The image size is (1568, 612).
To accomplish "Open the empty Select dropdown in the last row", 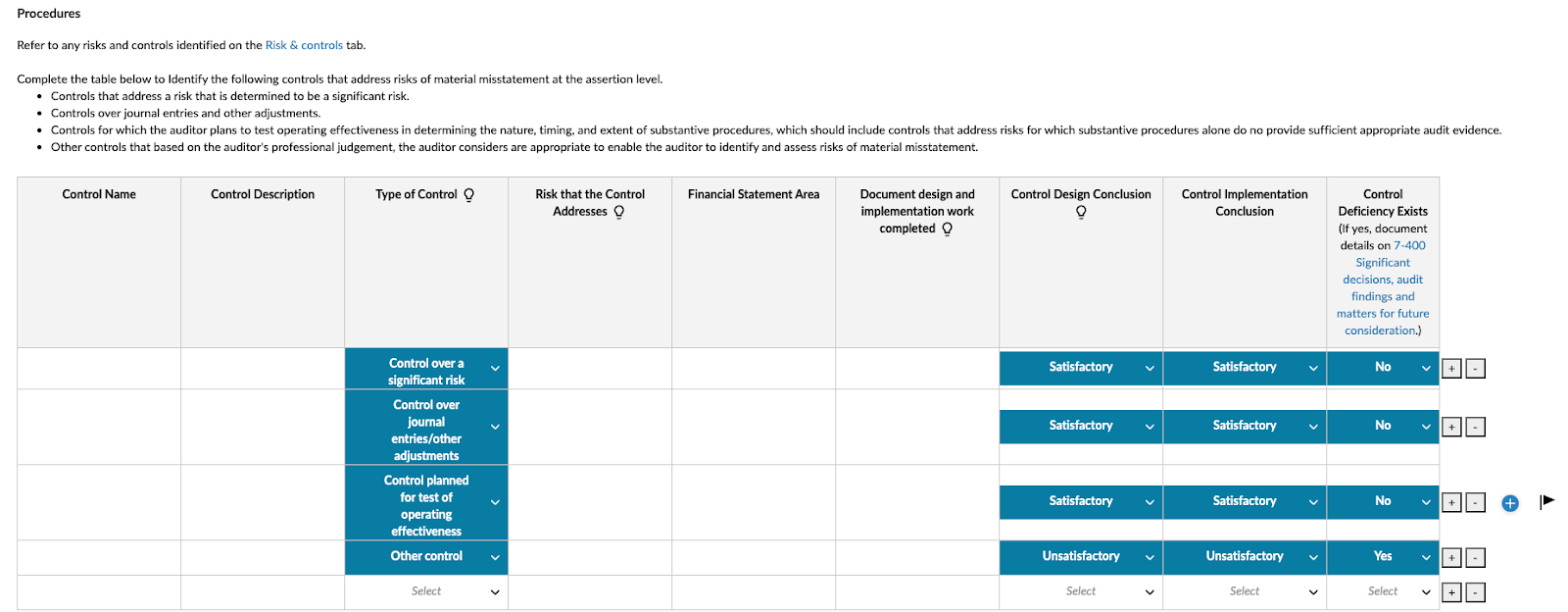I will (x=425, y=591).
